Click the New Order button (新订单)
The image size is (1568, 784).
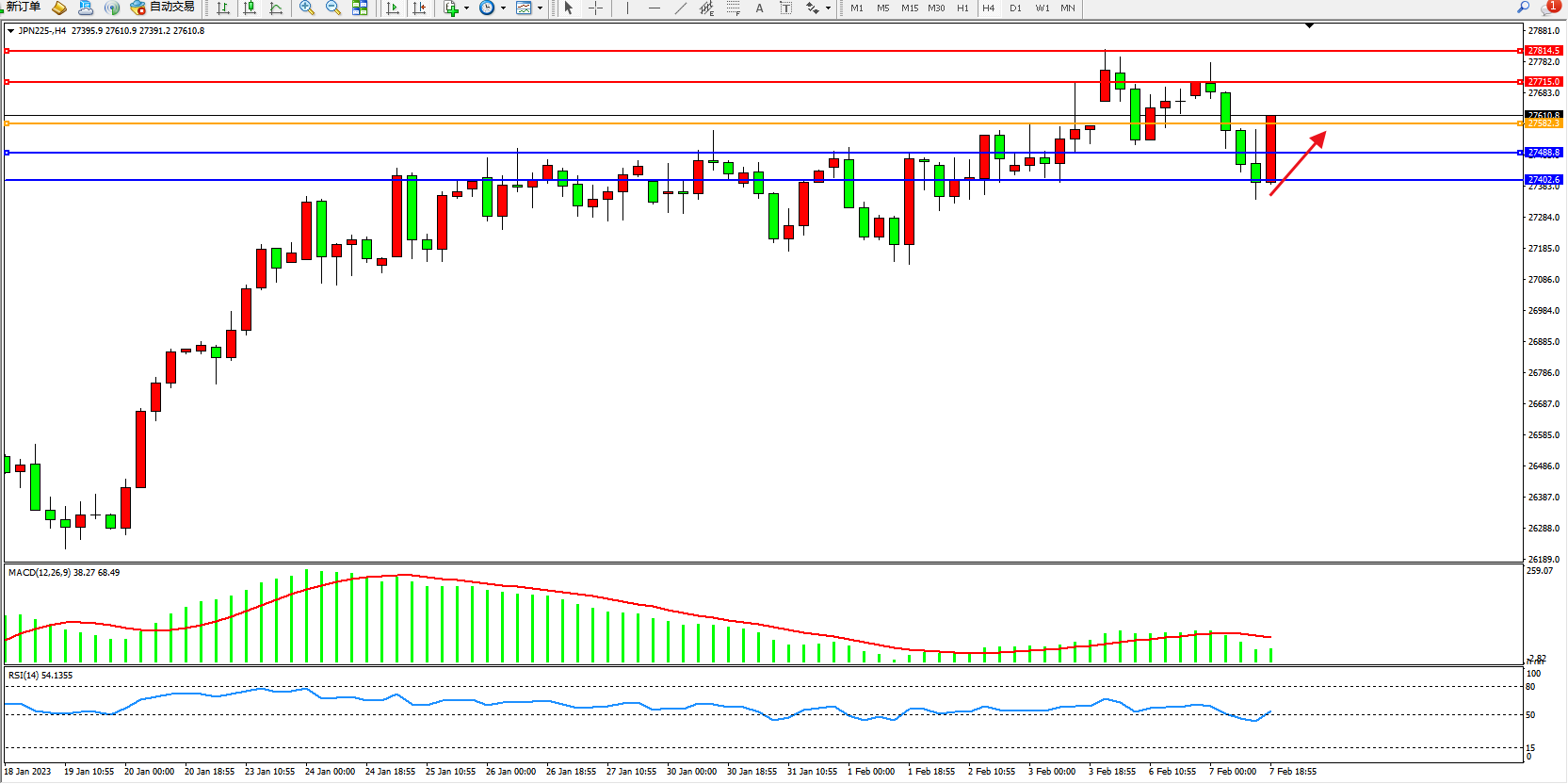coord(23,8)
